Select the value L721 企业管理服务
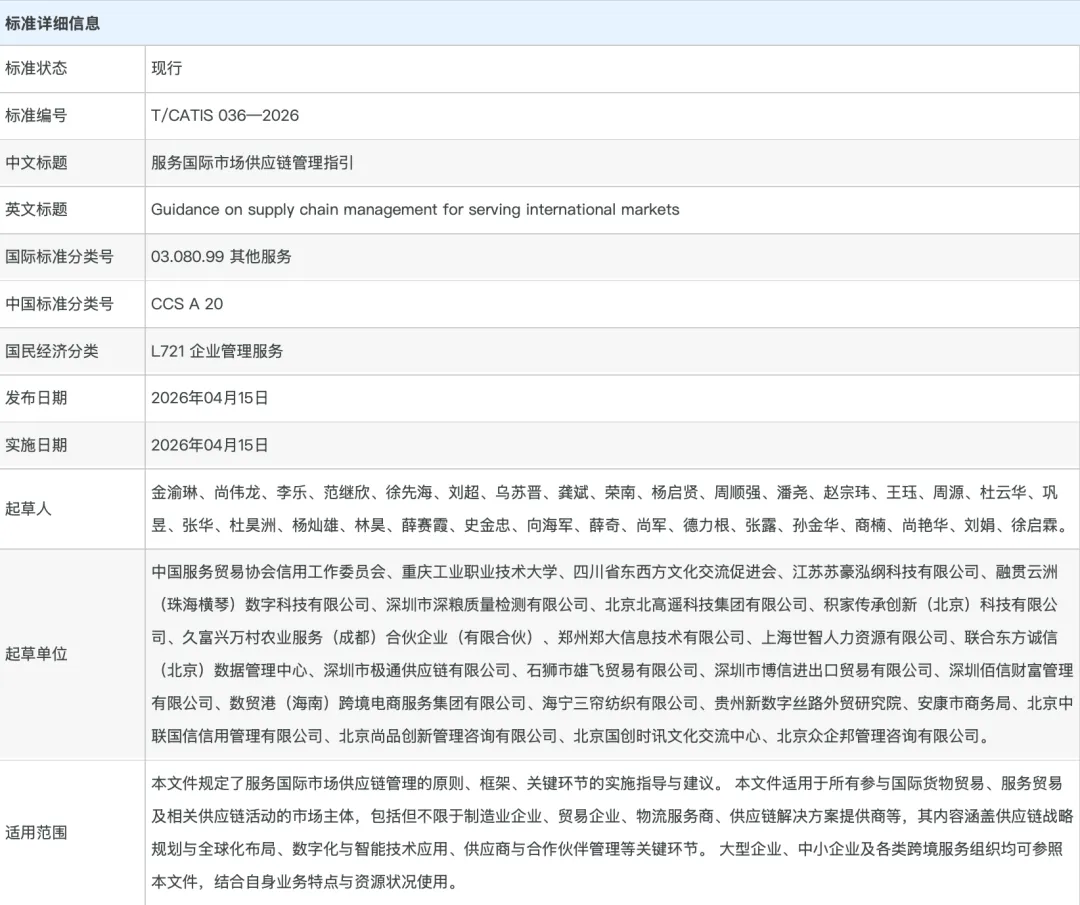 click(217, 351)
